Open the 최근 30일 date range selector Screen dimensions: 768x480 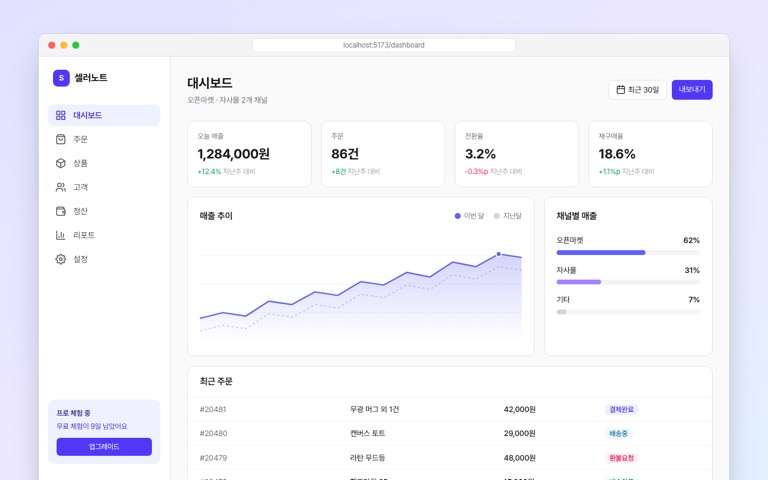click(637, 90)
